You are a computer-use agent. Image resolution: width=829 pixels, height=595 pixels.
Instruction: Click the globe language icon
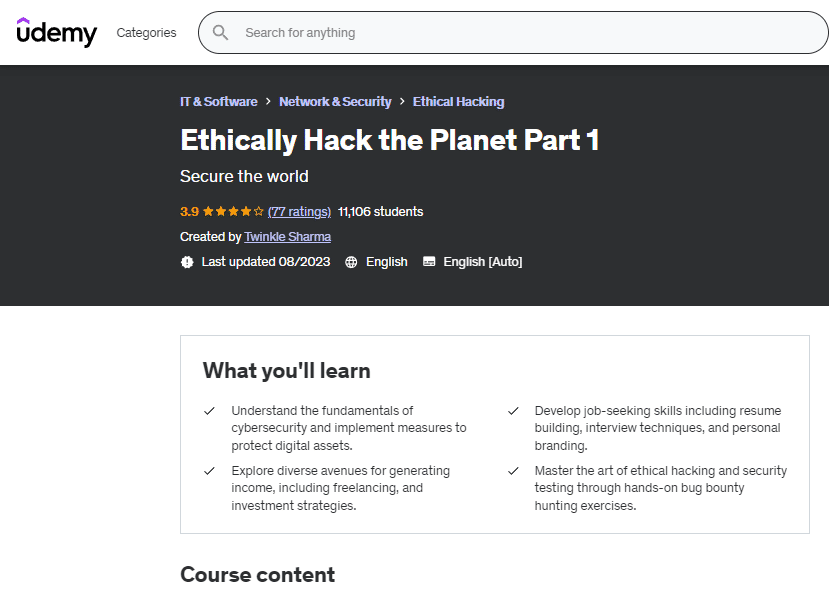click(x=351, y=262)
